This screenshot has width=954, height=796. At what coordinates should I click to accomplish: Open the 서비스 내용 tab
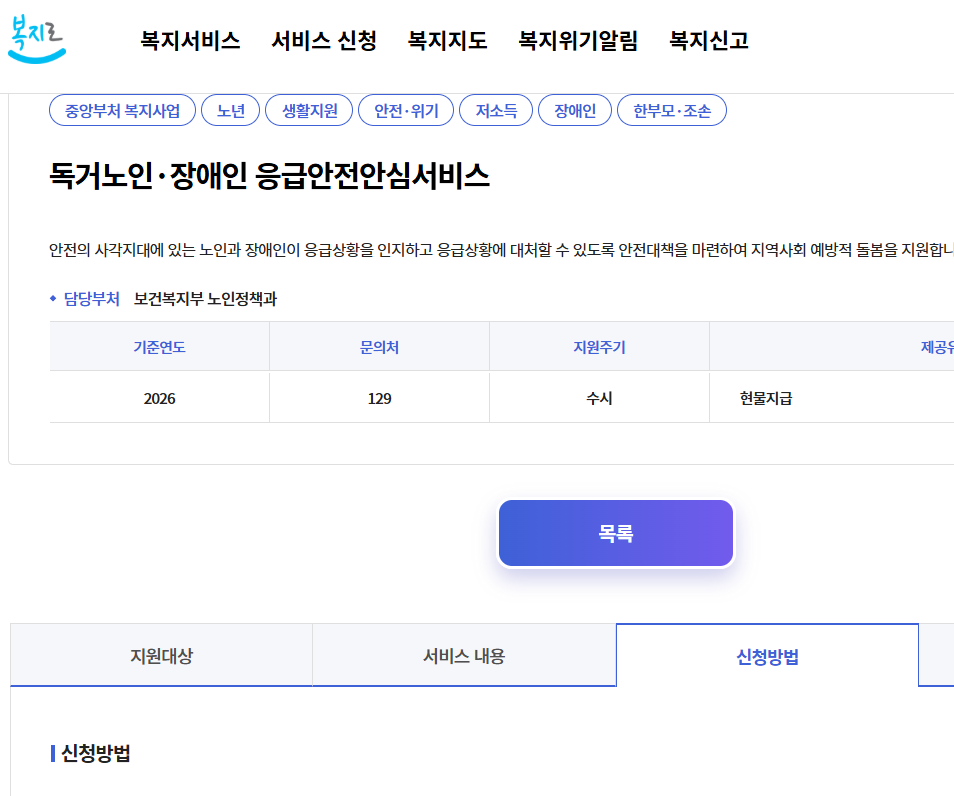point(464,654)
